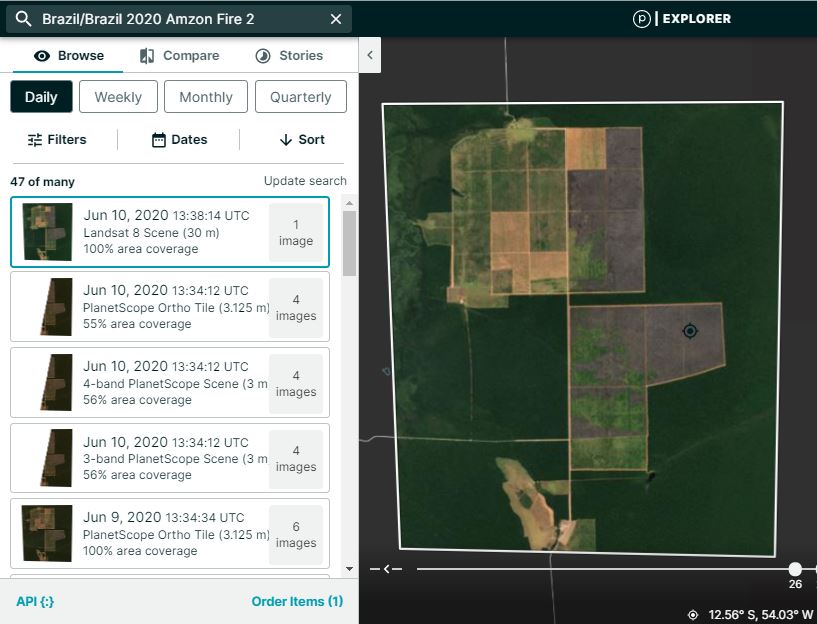Image resolution: width=817 pixels, height=624 pixels.
Task: Collapse the left sidebar panel
Action: (369, 55)
